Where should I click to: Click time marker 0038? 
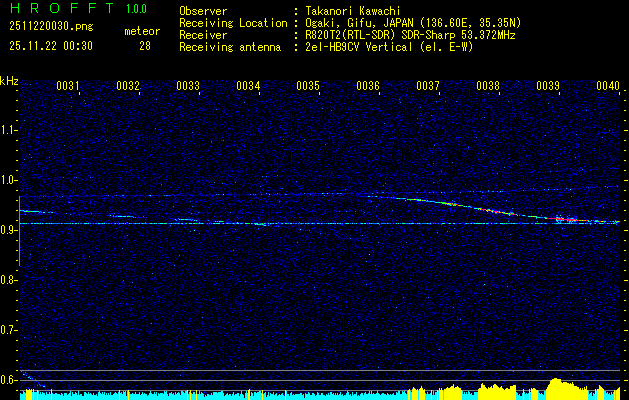488,86
